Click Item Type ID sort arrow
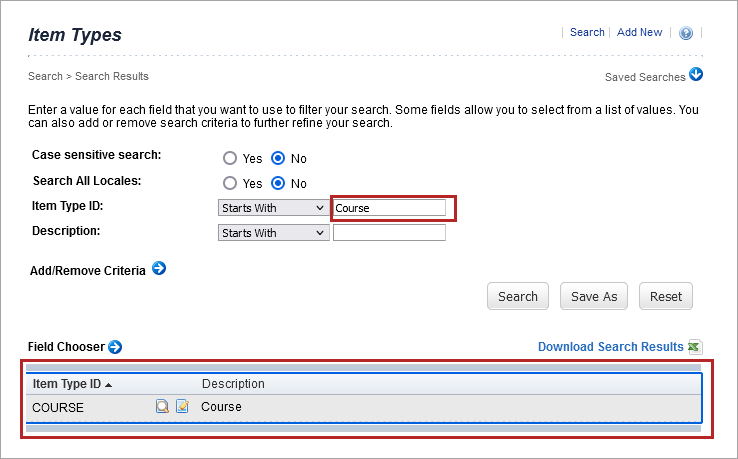 tap(108, 384)
